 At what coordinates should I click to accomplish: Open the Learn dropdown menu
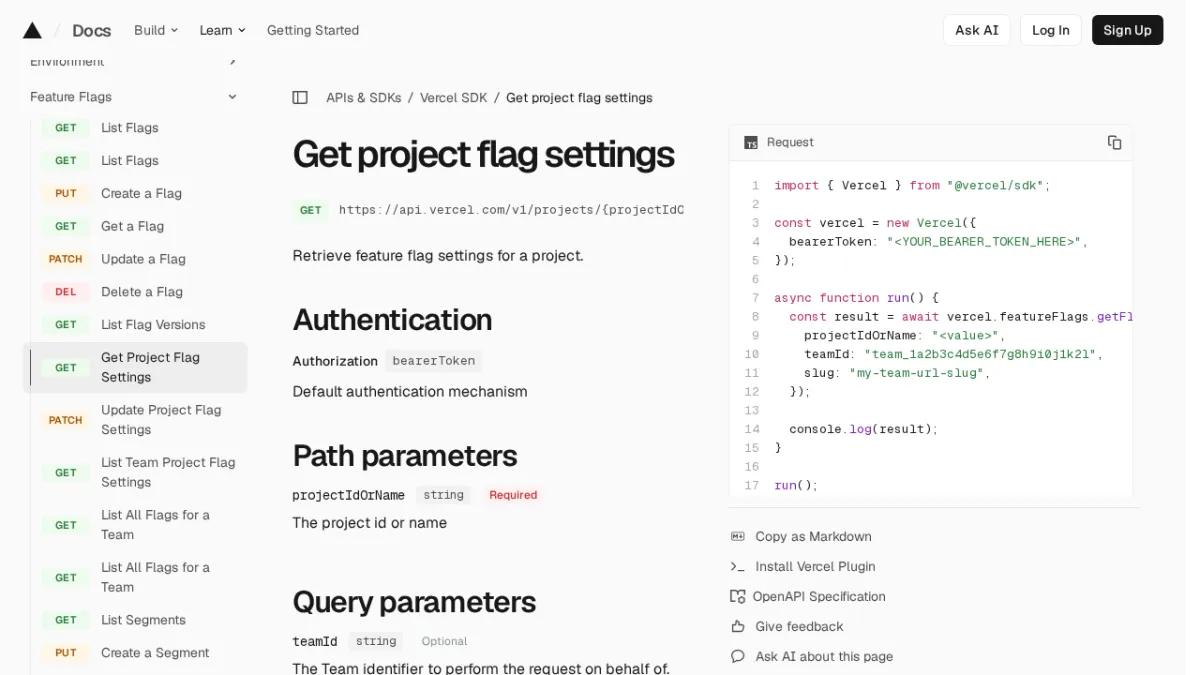click(x=222, y=30)
